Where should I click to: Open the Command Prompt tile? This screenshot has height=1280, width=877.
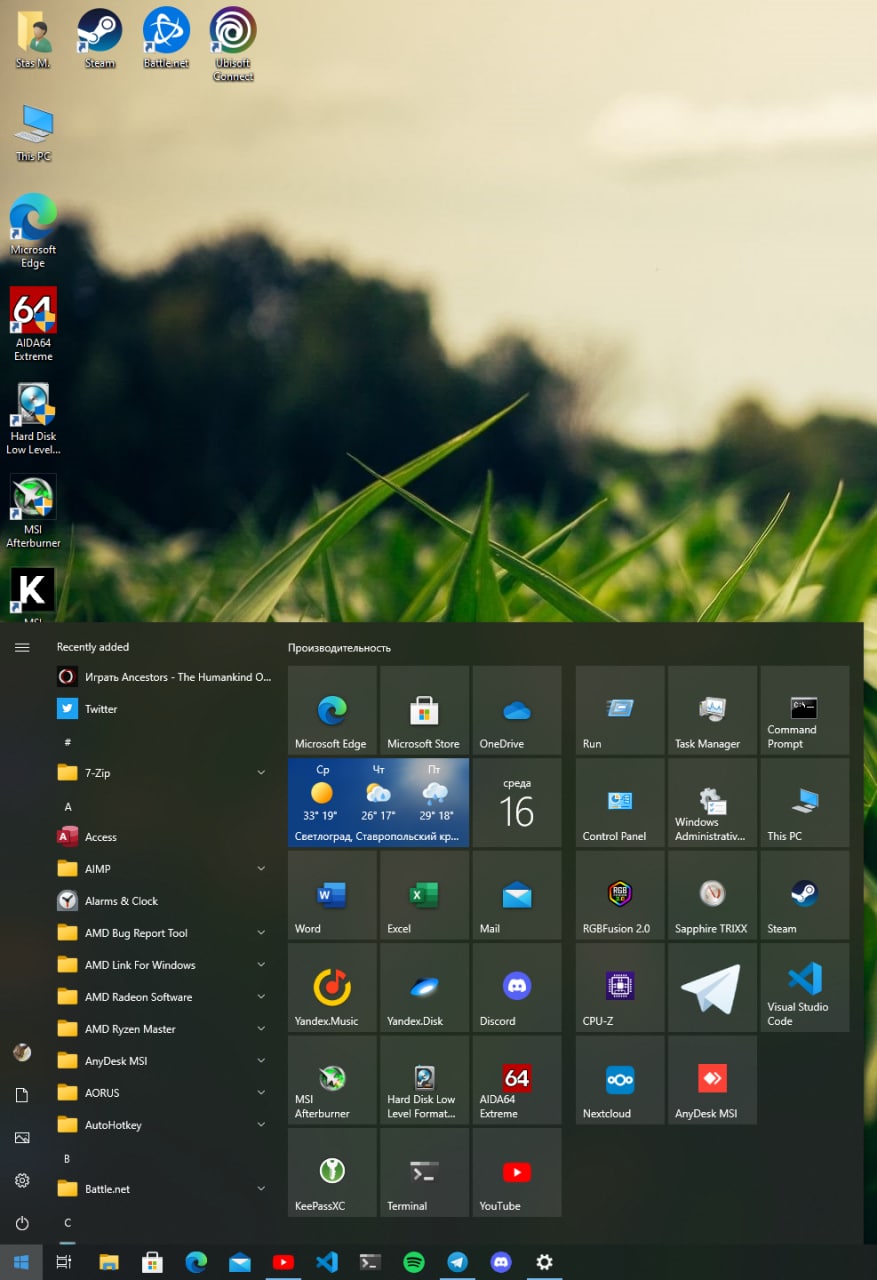point(804,710)
